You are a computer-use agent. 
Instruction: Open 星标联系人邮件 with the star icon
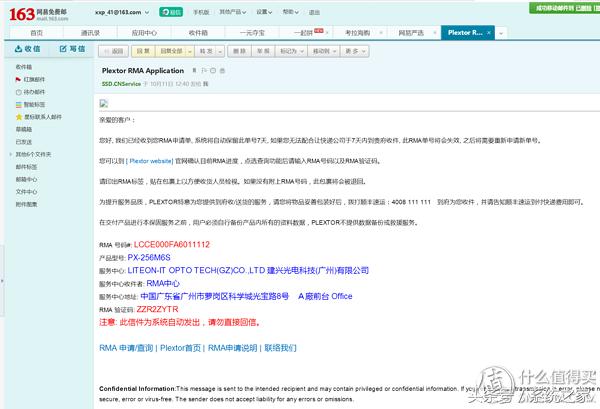[x=38, y=117]
